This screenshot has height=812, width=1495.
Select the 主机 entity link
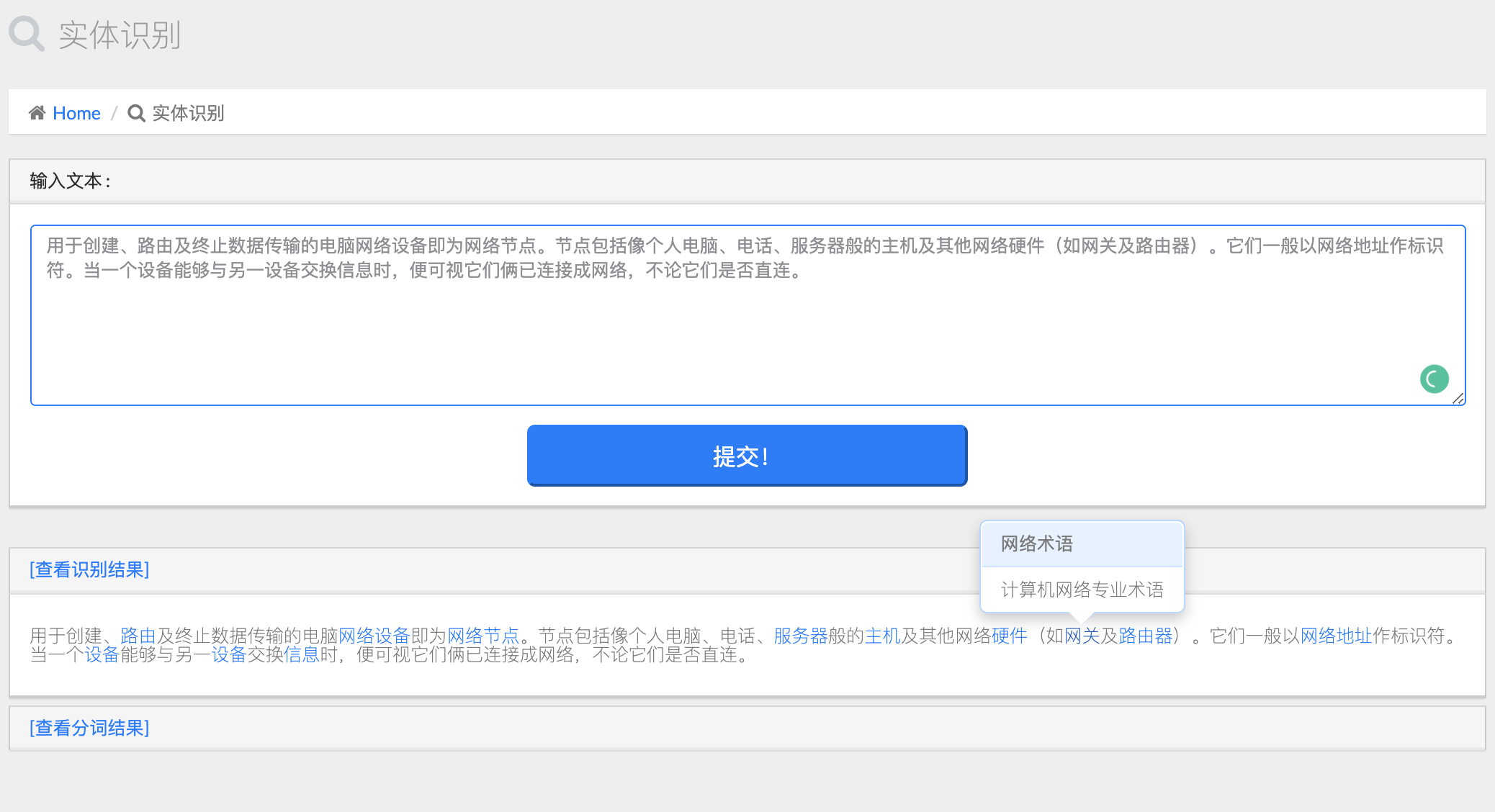pos(882,636)
